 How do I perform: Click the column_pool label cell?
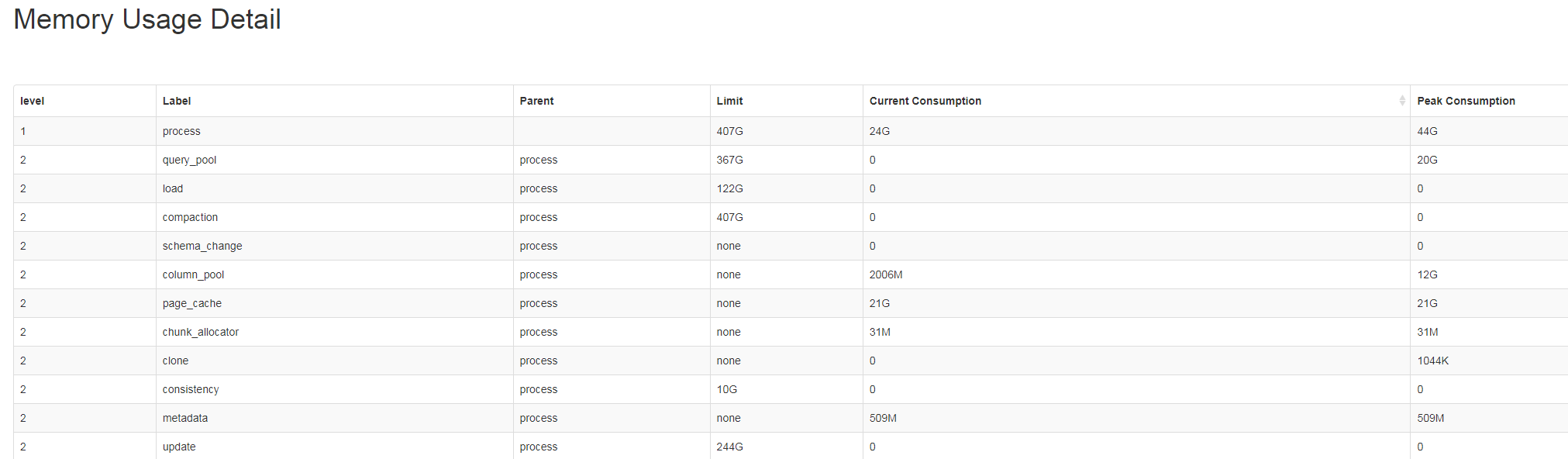coord(193,274)
